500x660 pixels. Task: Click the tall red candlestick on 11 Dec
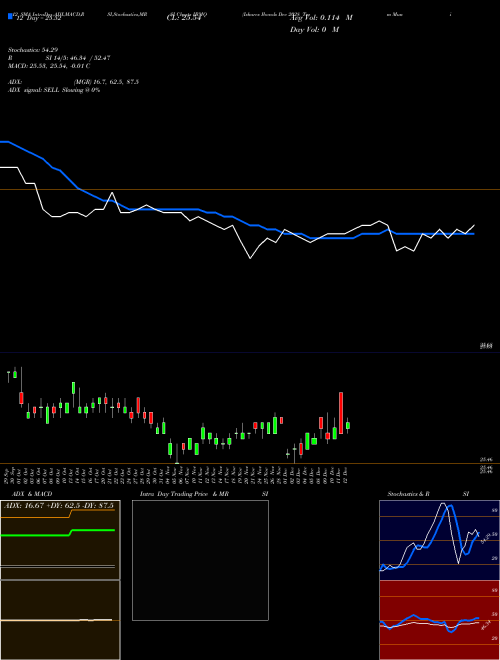pos(341,413)
